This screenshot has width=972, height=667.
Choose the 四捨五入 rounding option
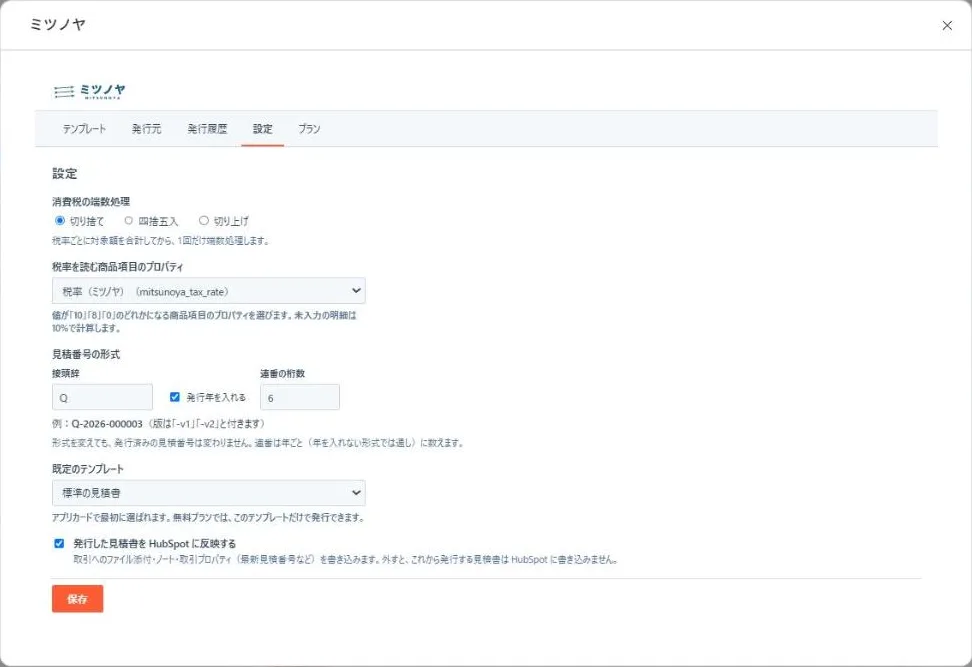tap(128, 221)
